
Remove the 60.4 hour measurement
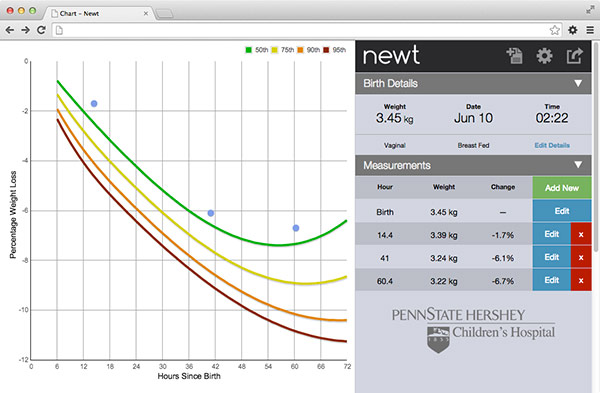click(x=581, y=280)
